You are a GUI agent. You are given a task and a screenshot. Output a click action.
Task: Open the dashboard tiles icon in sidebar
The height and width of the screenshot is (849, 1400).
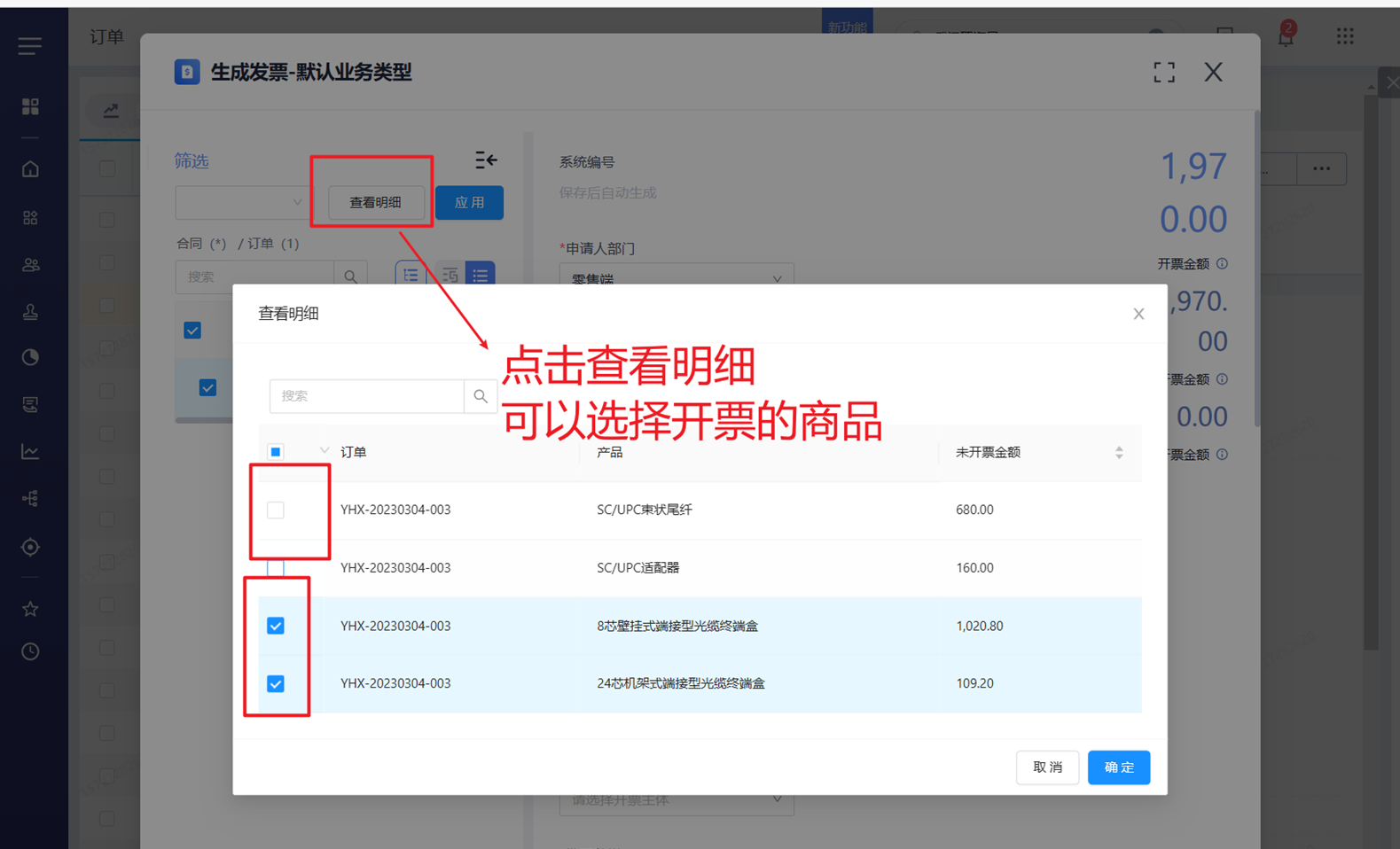pyautogui.click(x=30, y=106)
